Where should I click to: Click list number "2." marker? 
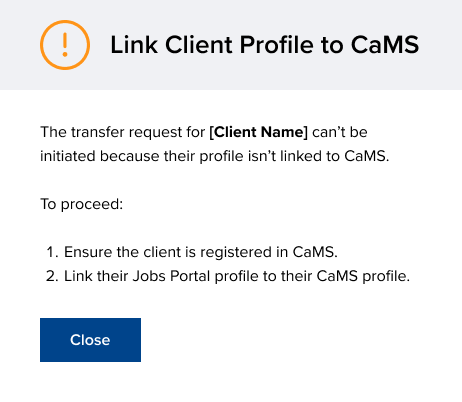coord(52,276)
